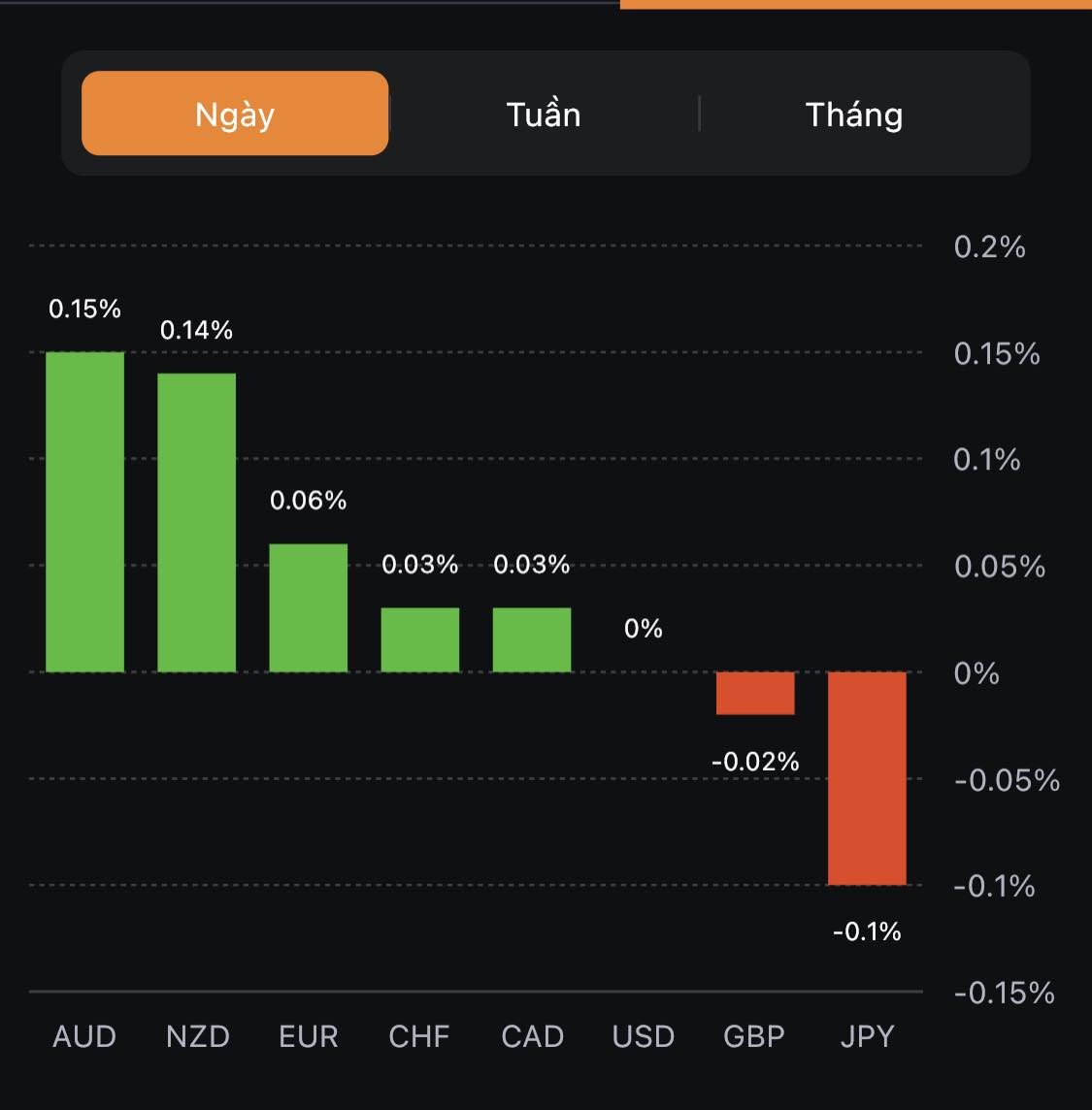Tap the EUR bar at 0.06%
This screenshot has width=1092, height=1110.
click(309, 607)
